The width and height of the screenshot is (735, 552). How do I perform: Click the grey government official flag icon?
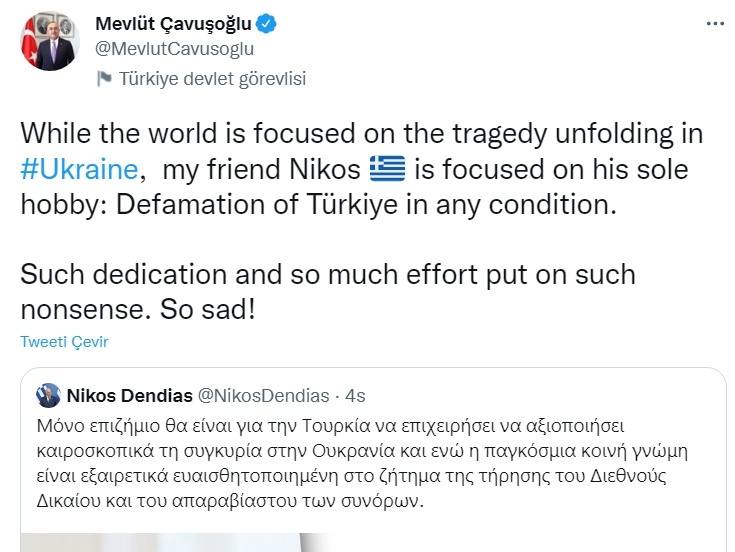click(103, 79)
